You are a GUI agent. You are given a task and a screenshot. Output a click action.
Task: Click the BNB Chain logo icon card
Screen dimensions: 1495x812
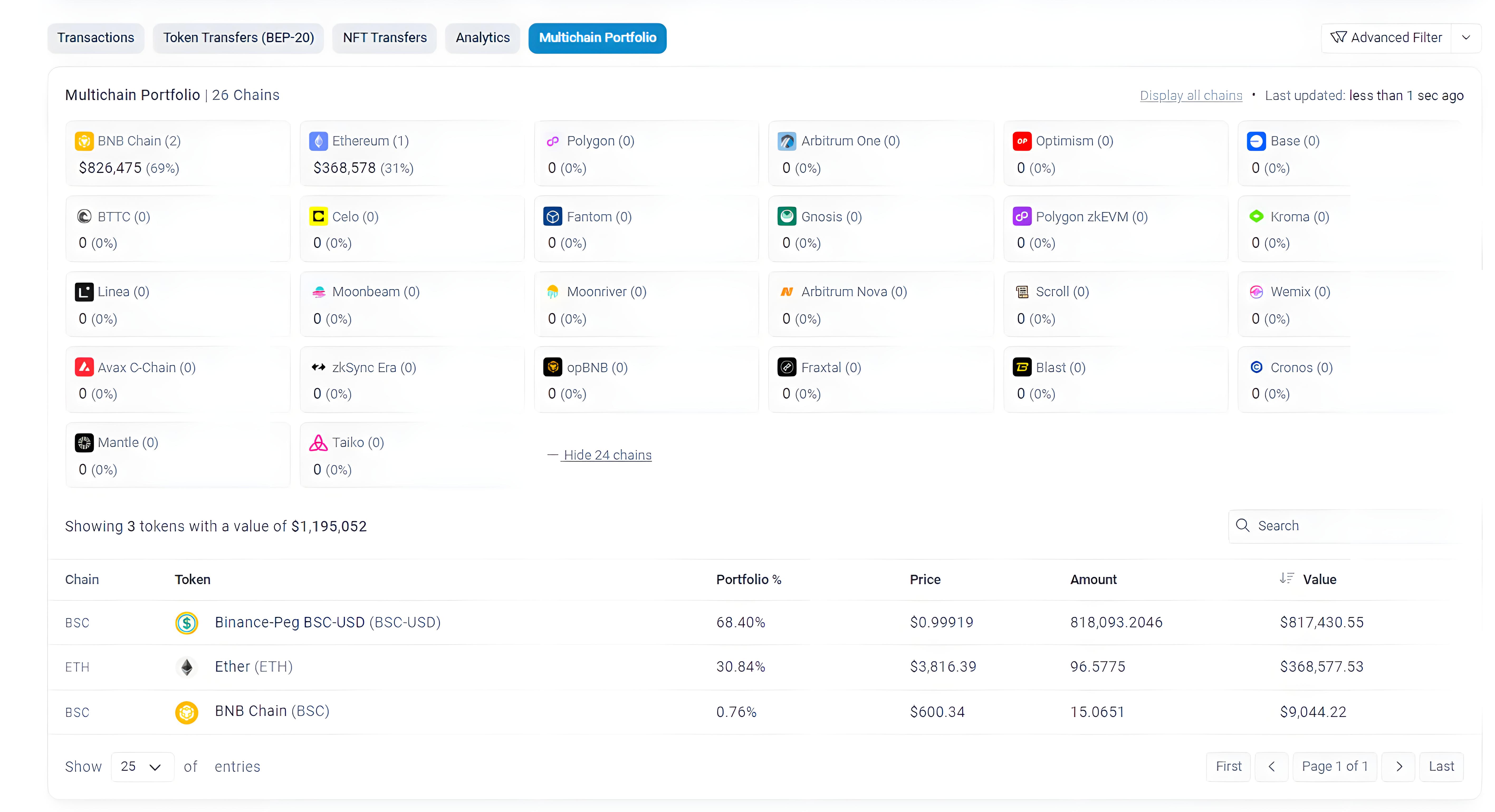(84, 141)
